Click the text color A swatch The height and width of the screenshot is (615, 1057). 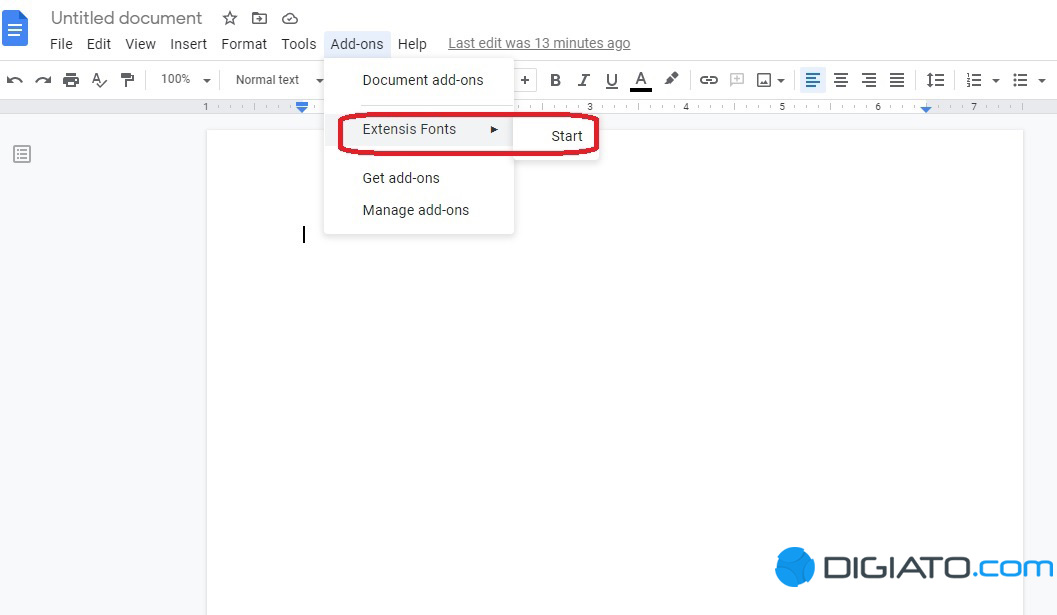[x=641, y=80]
